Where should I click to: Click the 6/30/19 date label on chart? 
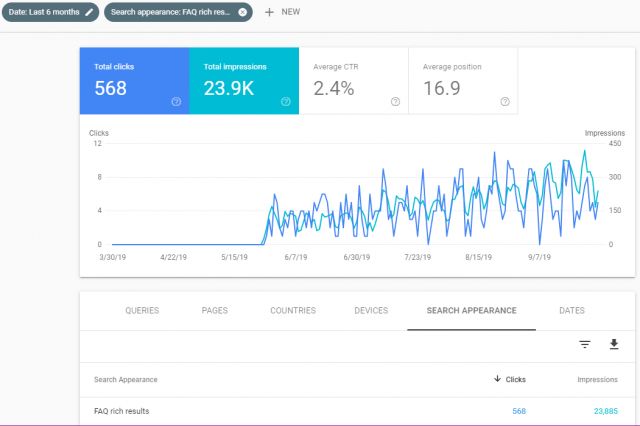pyautogui.click(x=357, y=257)
